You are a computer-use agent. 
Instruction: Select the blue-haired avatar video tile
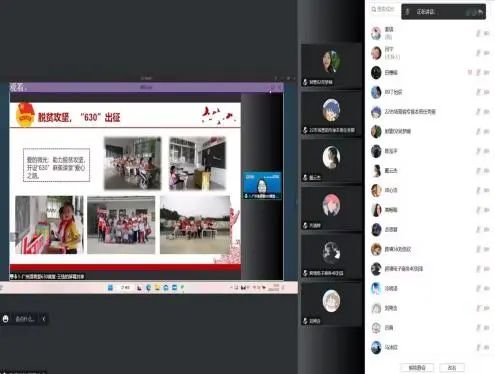[x=331, y=114]
